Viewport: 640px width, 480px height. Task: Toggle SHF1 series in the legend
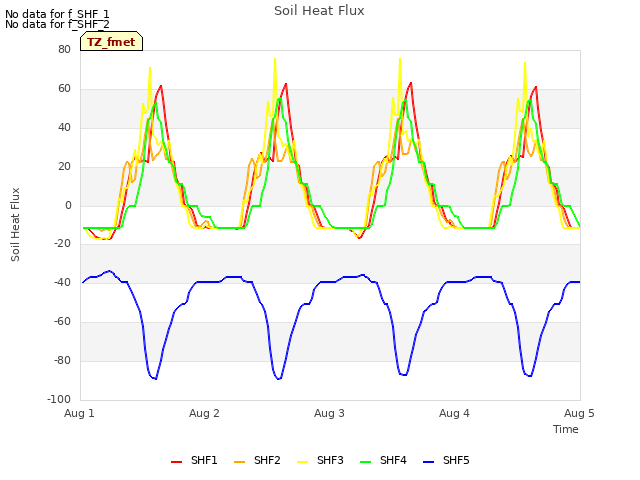point(194,460)
